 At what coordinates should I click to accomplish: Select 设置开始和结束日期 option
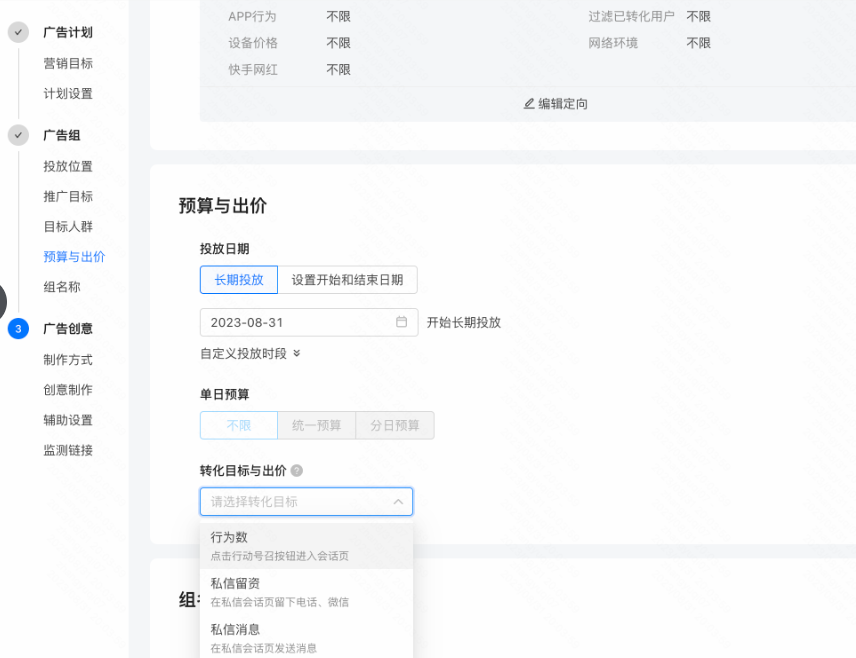(x=347, y=280)
